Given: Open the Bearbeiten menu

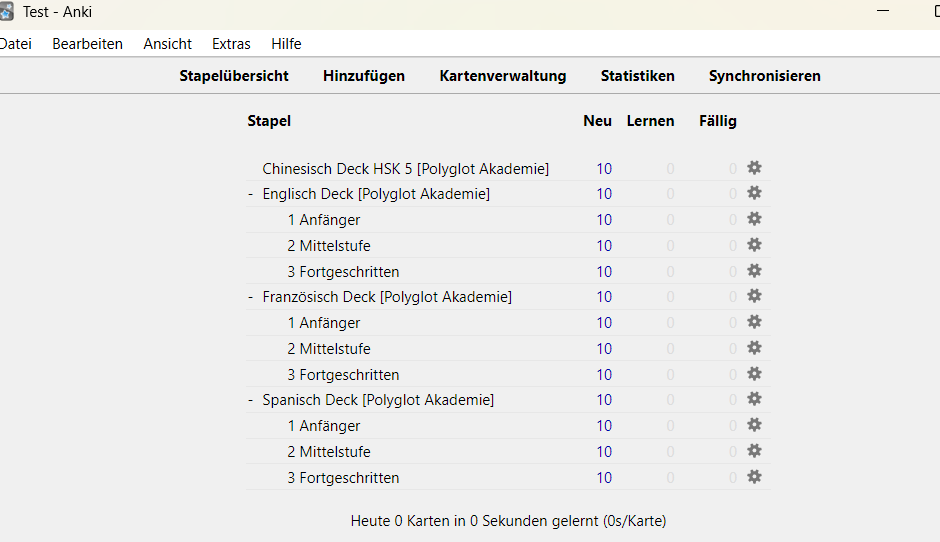Looking at the screenshot, I should point(88,44).
